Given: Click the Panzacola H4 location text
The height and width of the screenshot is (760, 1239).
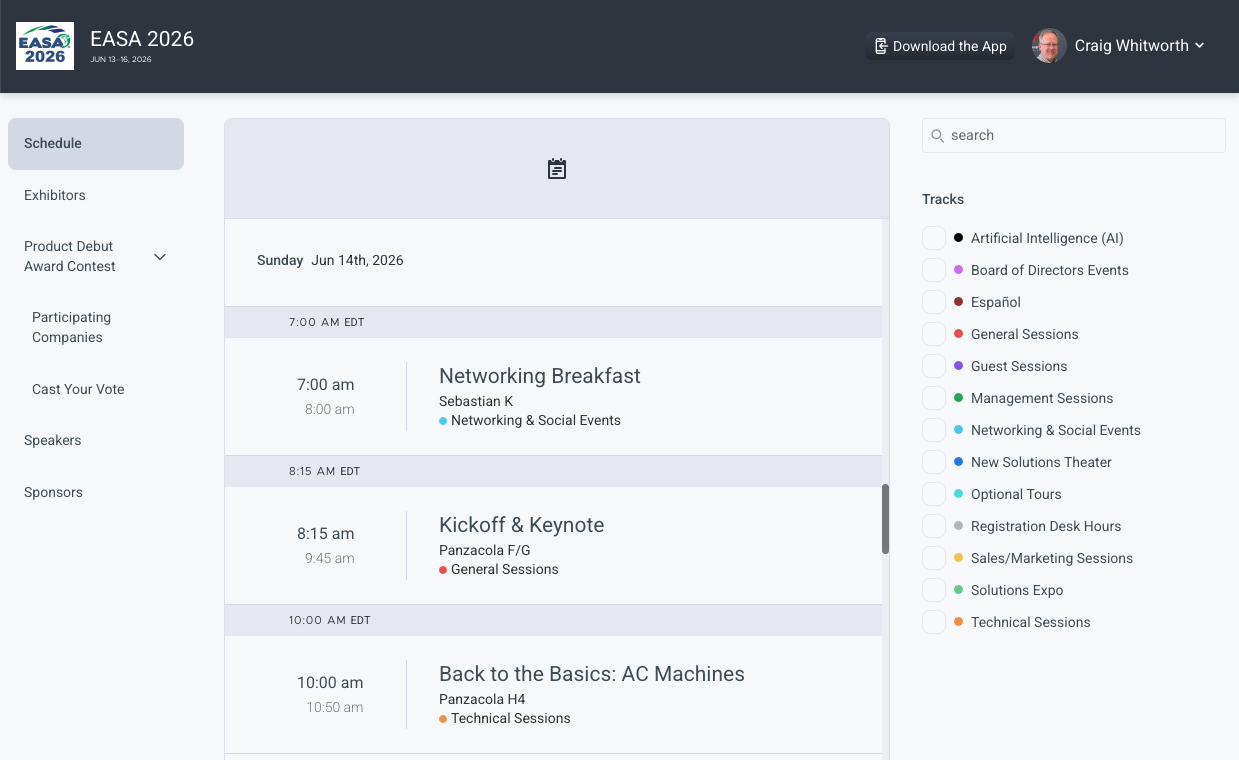Looking at the screenshot, I should click(x=482, y=699).
